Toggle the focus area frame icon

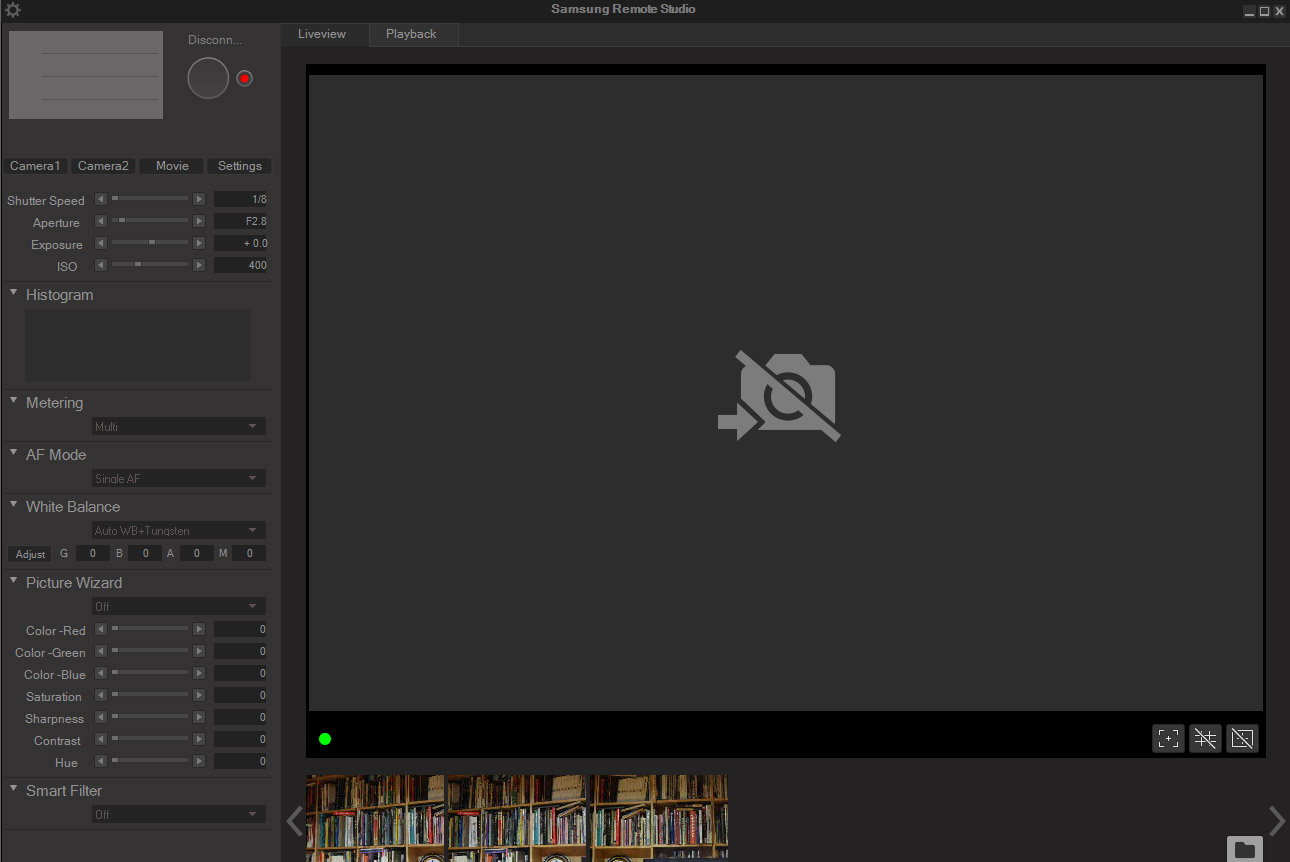point(1168,739)
